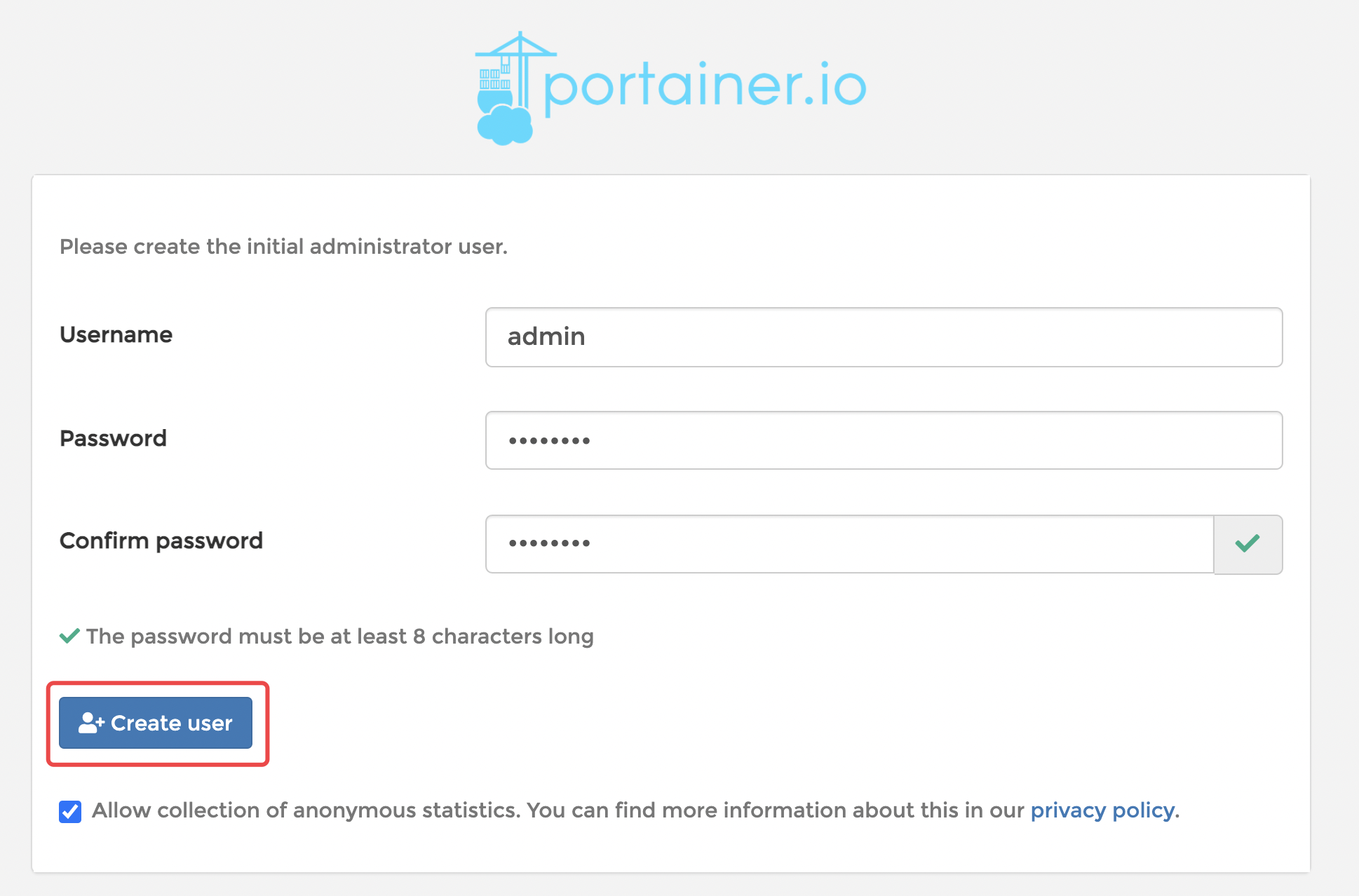Click into the Password input field
Image resolution: width=1359 pixels, height=896 pixels.
(x=884, y=440)
